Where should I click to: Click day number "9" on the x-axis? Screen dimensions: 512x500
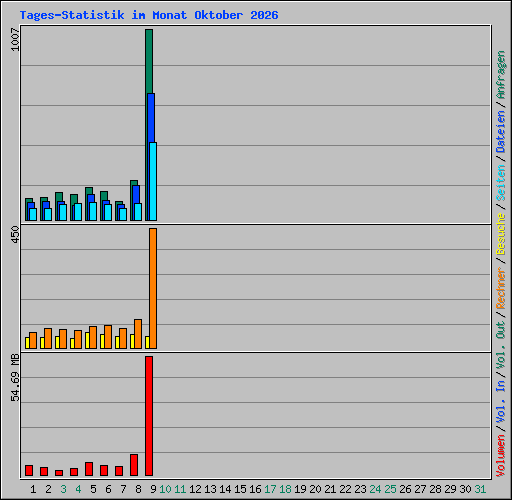tap(153, 489)
